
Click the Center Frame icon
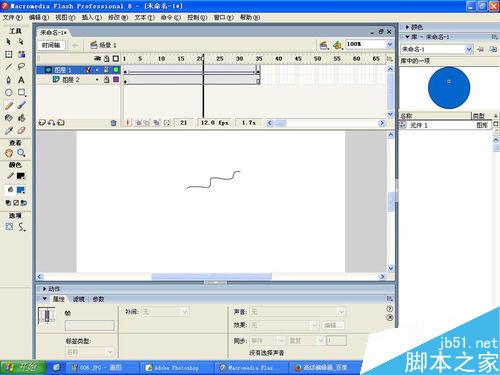[128, 123]
